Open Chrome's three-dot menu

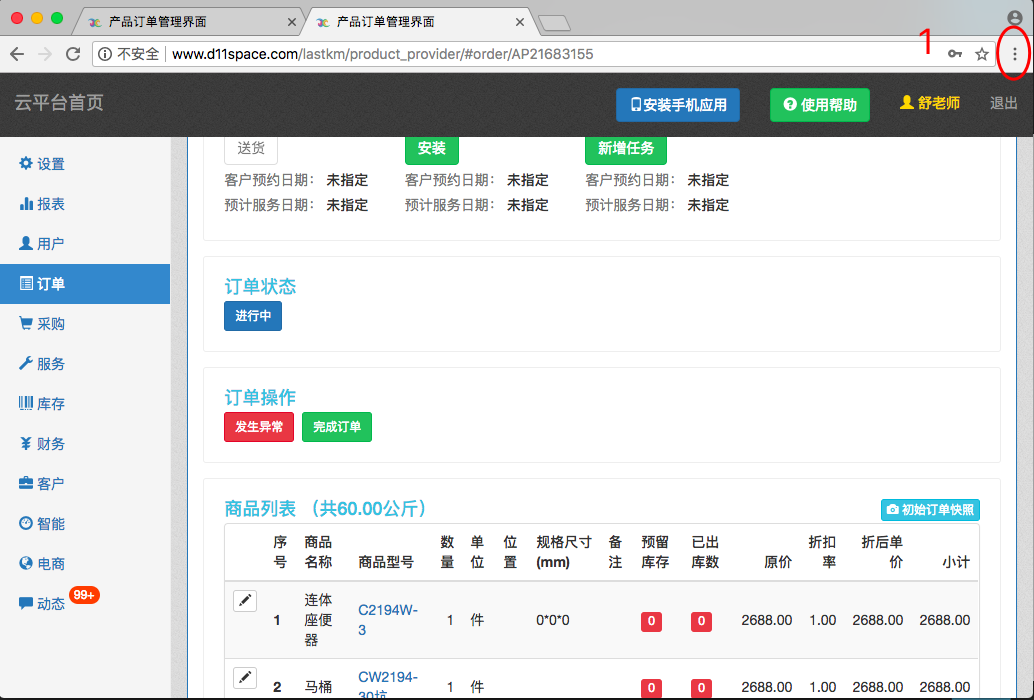click(x=1014, y=54)
